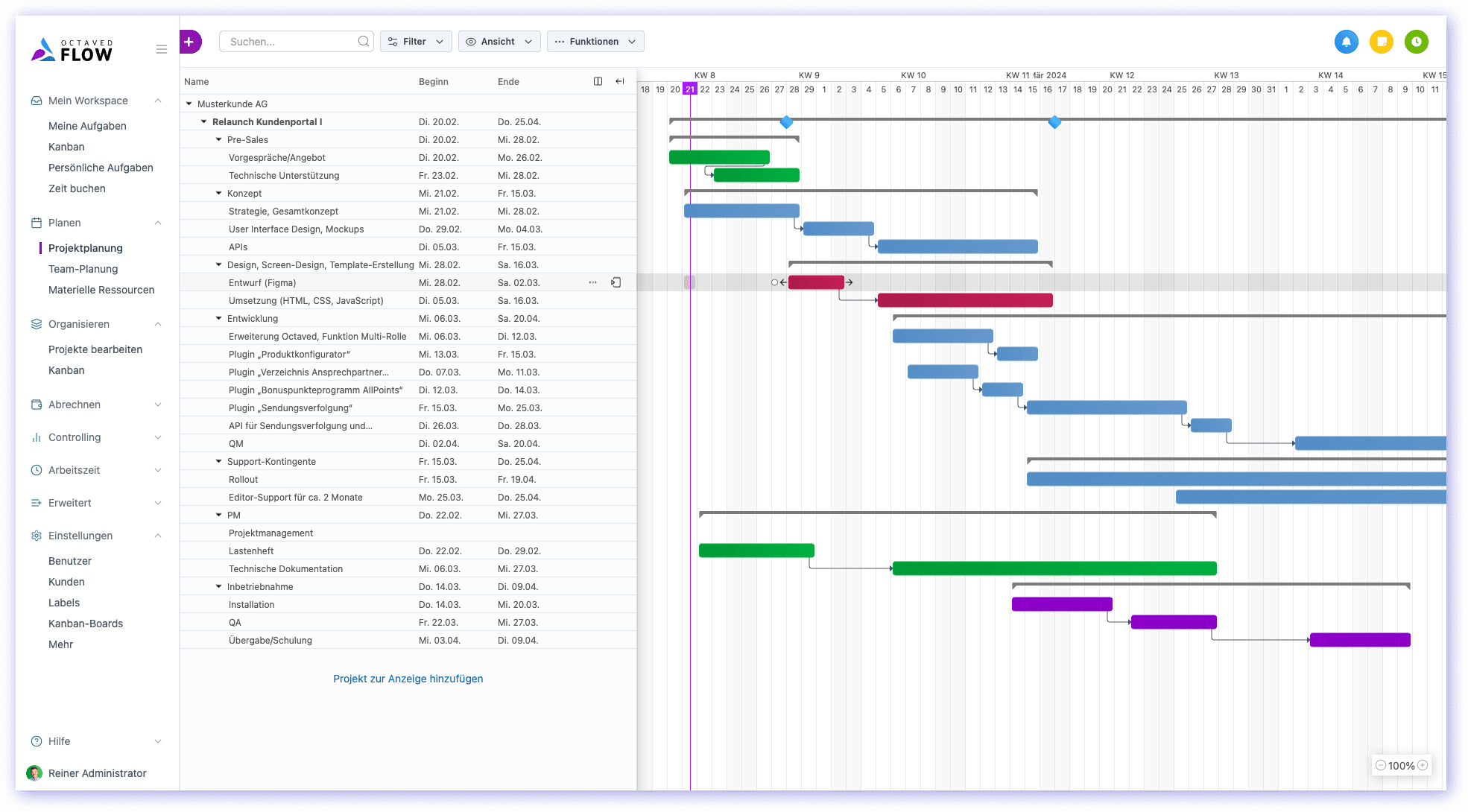
Task: Open yellow sticky note icon
Action: coord(1382,42)
